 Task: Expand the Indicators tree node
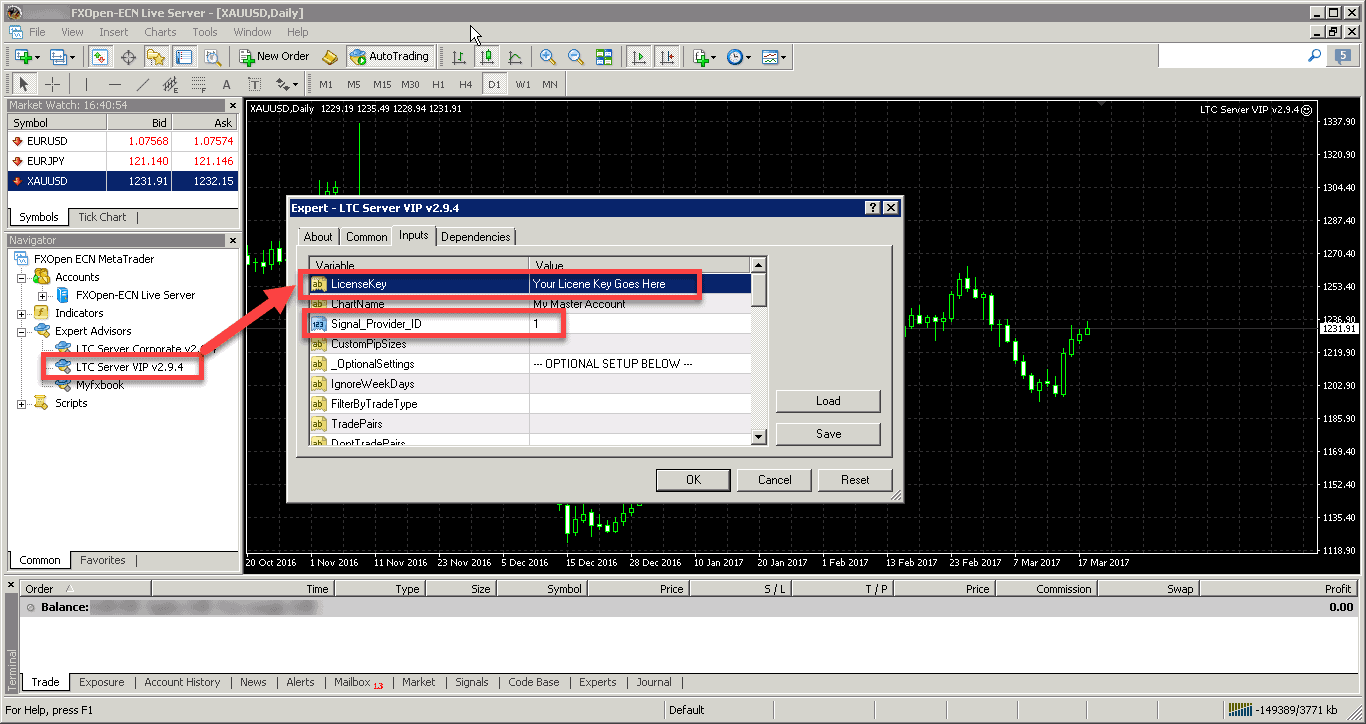[22, 313]
